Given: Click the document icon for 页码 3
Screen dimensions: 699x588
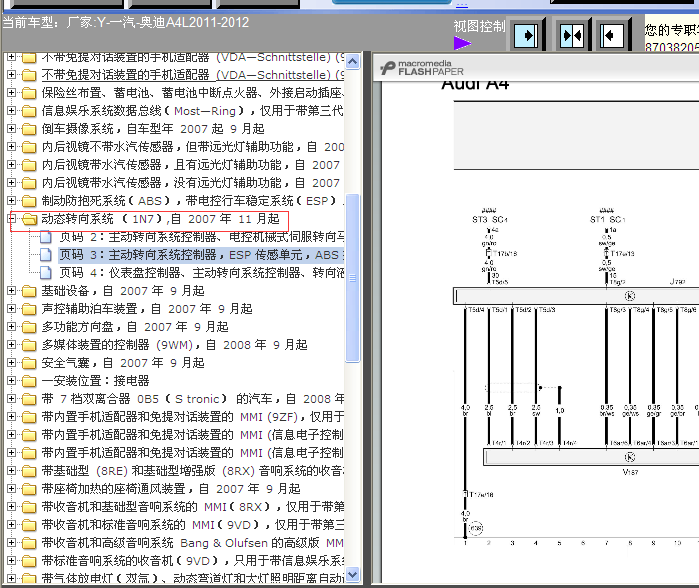Looking at the screenshot, I should coord(45,255).
